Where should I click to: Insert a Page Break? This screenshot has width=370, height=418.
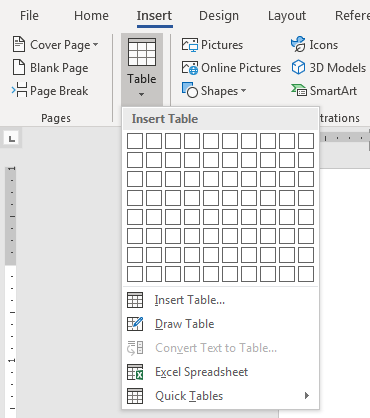tap(50, 91)
